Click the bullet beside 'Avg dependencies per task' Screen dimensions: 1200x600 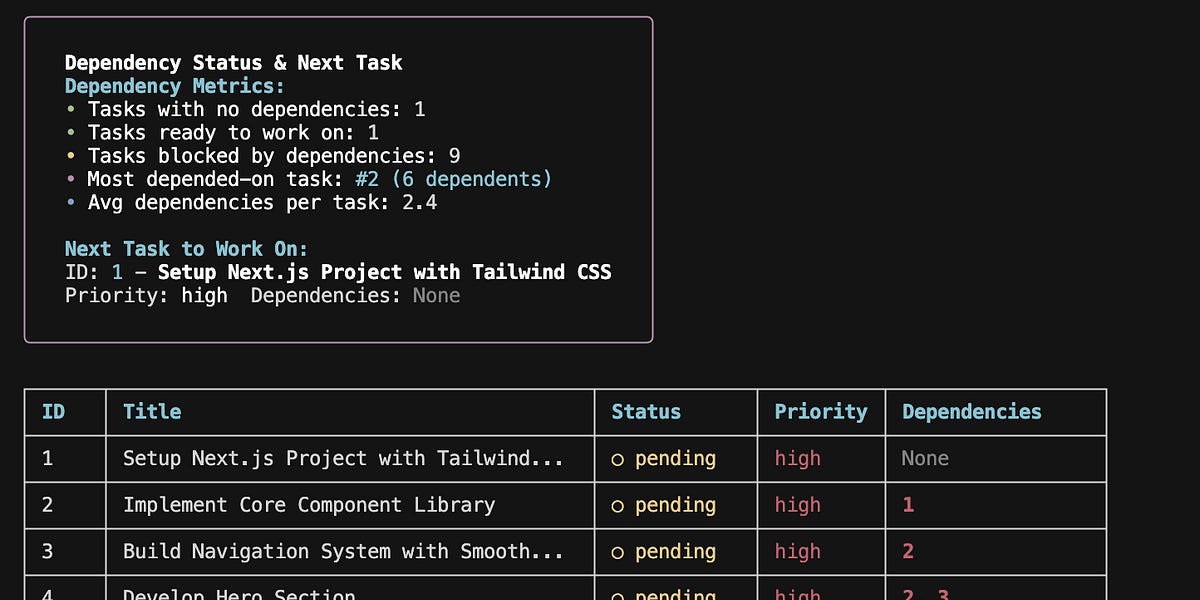coord(70,202)
